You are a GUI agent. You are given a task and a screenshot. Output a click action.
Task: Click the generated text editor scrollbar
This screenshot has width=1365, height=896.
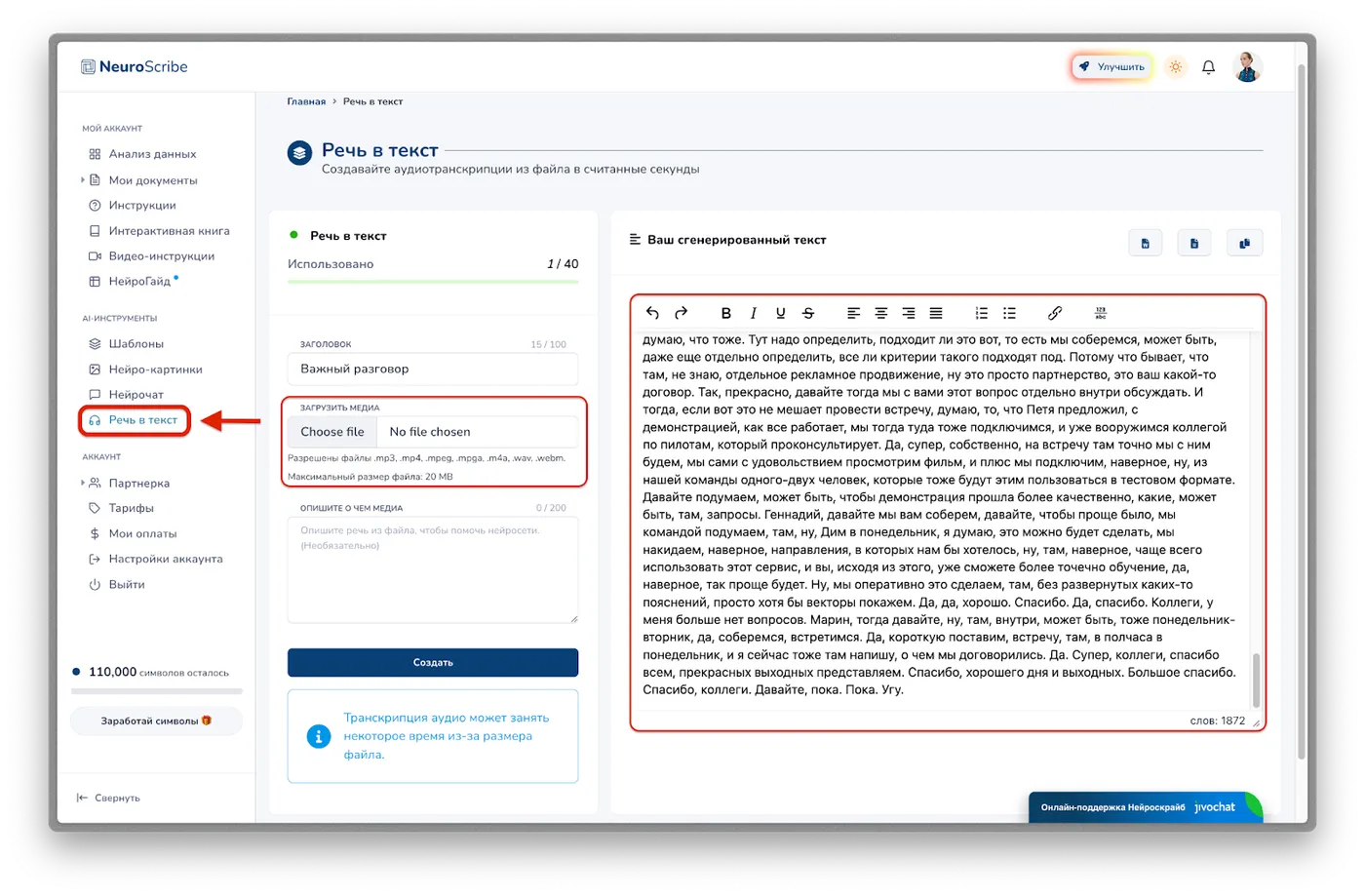point(1256,681)
